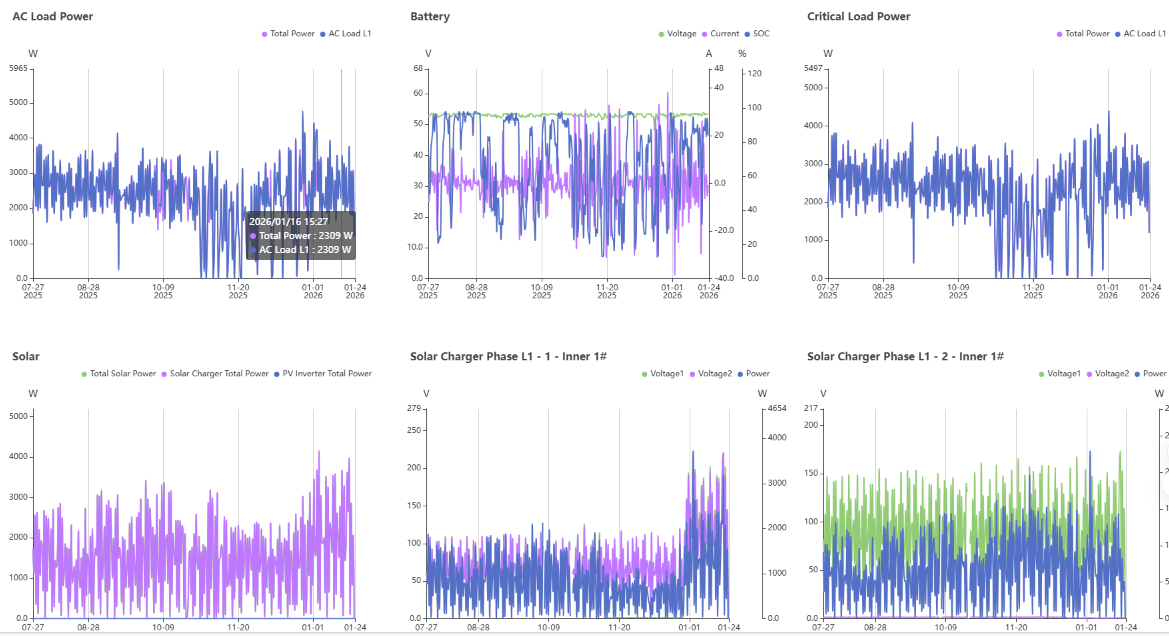Toggle PV Inverter Total Power legend item
Viewport: 1169px width, 636px height.
coord(325,374)
